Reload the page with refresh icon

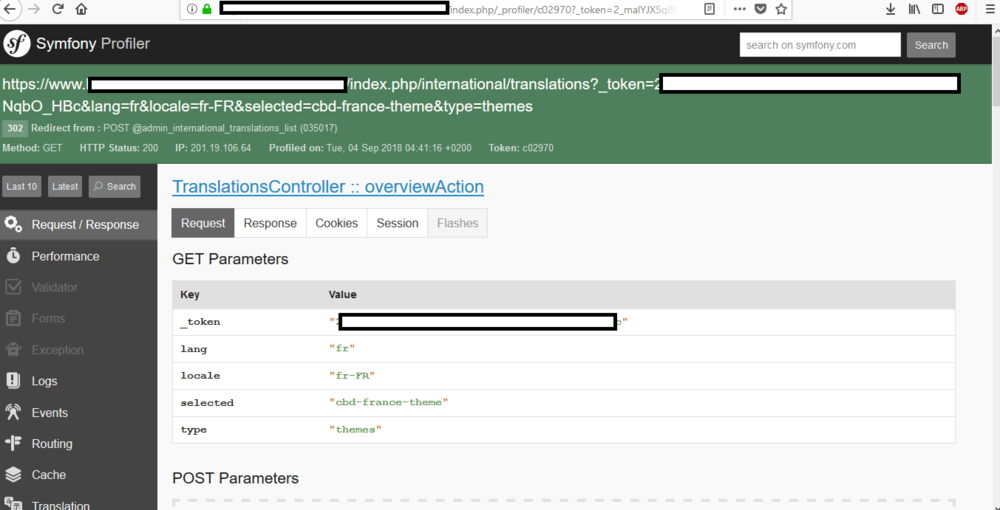57,9
